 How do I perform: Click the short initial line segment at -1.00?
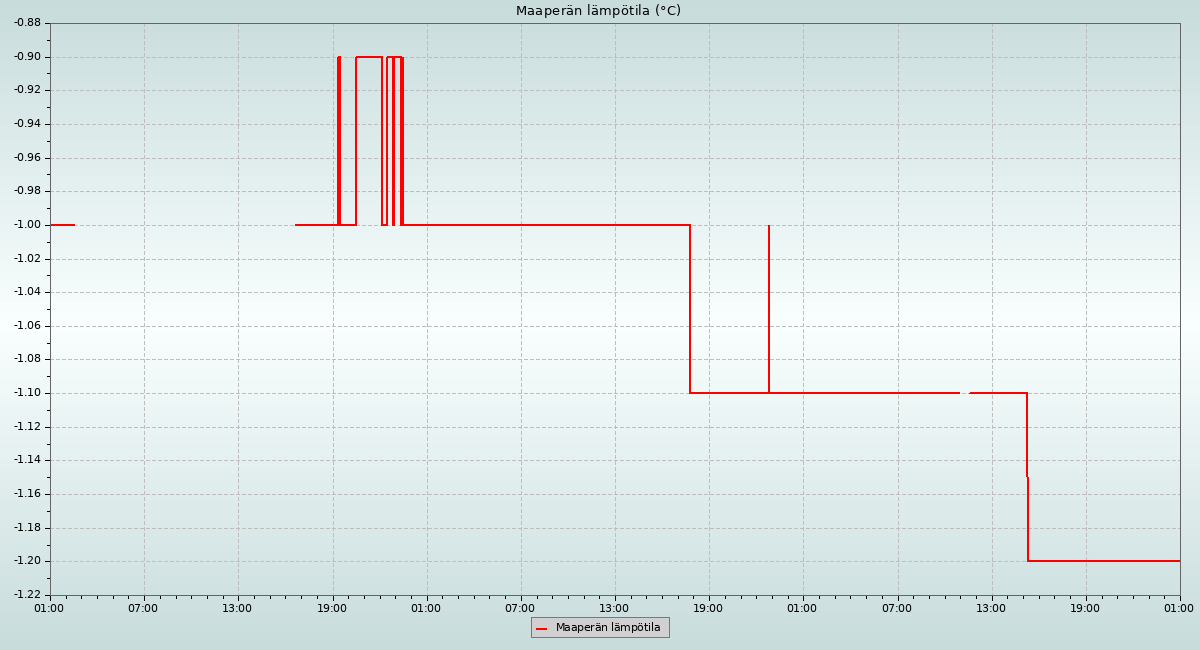[62, 225]
